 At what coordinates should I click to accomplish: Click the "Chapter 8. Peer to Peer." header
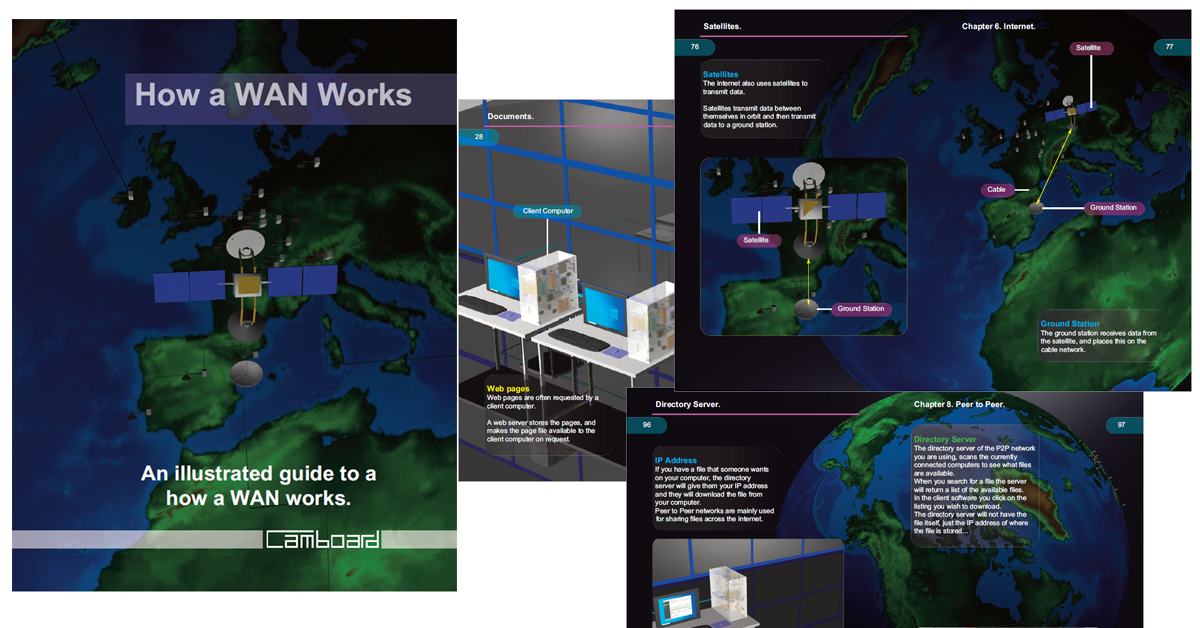pos(959,405)
